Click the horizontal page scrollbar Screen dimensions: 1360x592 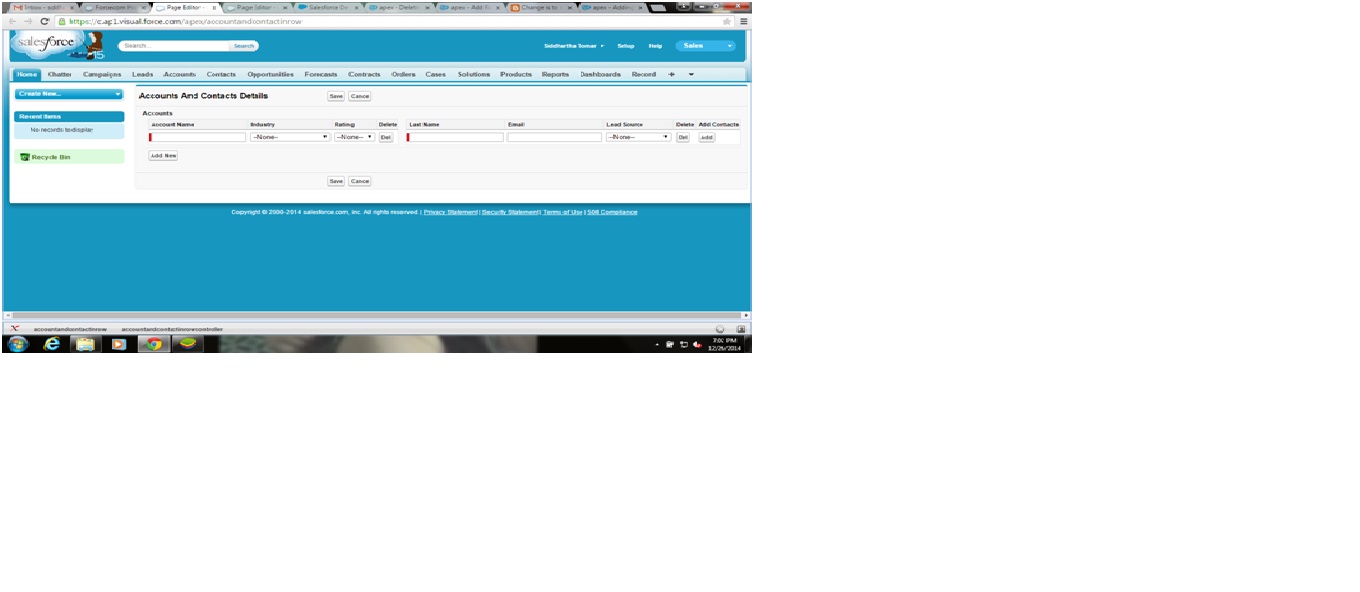point(376,315)
